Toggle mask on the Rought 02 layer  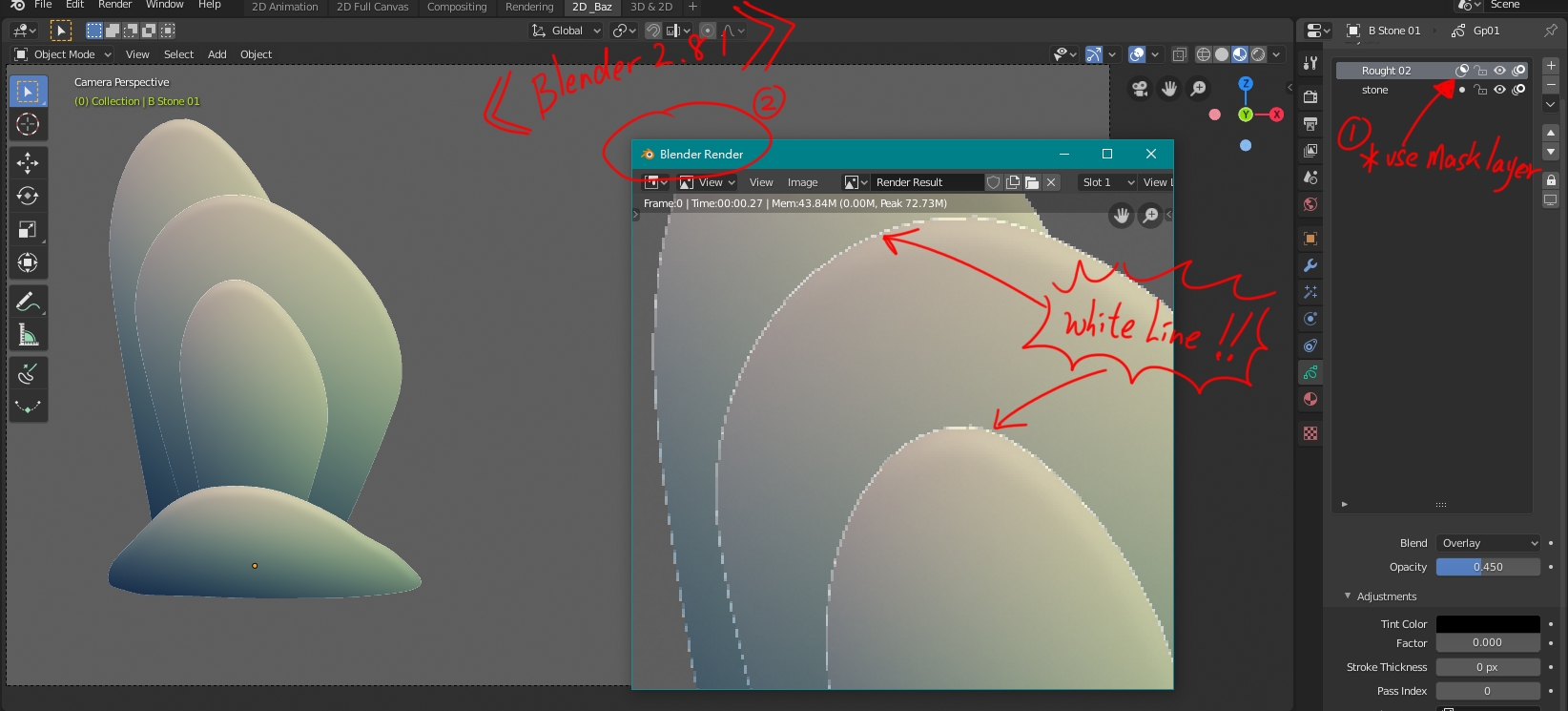pyautogui.click(x=1462, y=71)
